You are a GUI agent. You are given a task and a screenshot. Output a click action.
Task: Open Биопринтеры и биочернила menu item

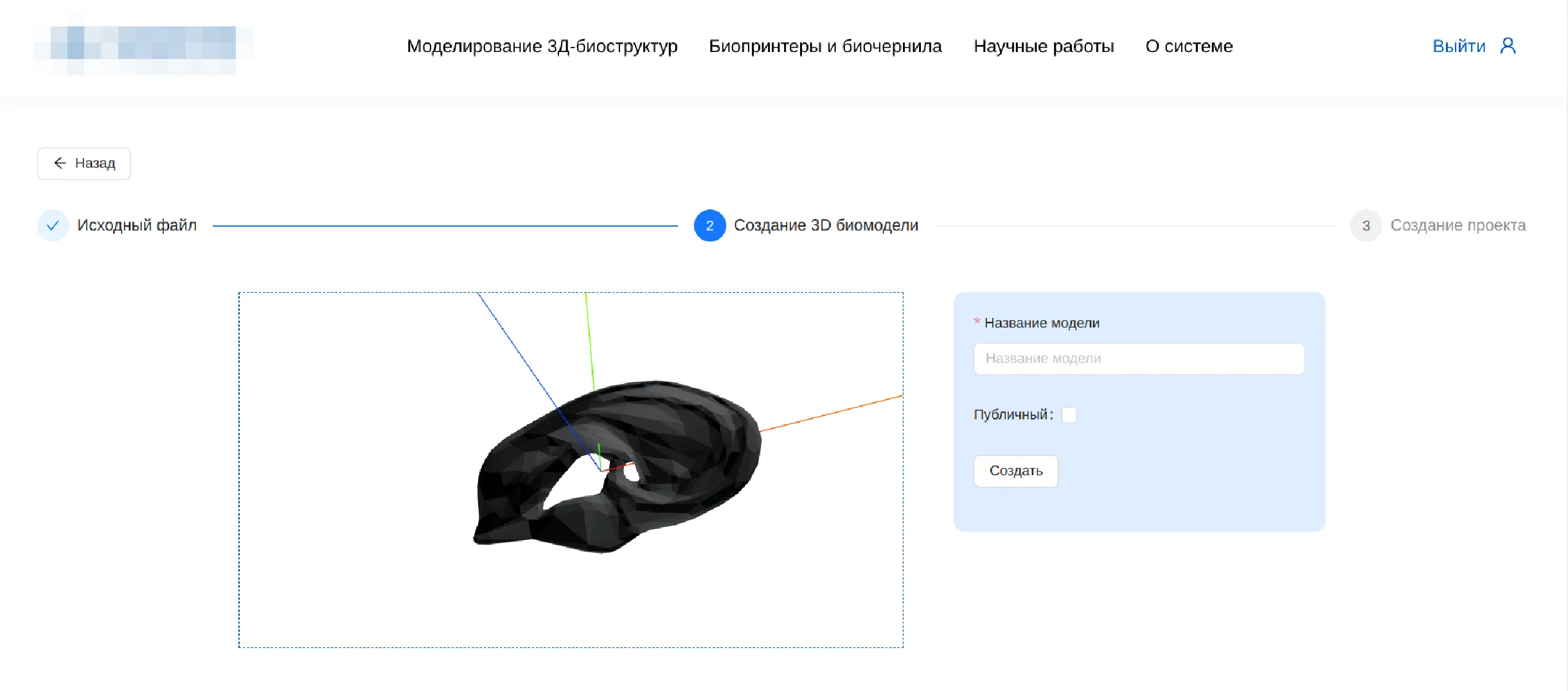pyautogui.click(x=825, y=46)
